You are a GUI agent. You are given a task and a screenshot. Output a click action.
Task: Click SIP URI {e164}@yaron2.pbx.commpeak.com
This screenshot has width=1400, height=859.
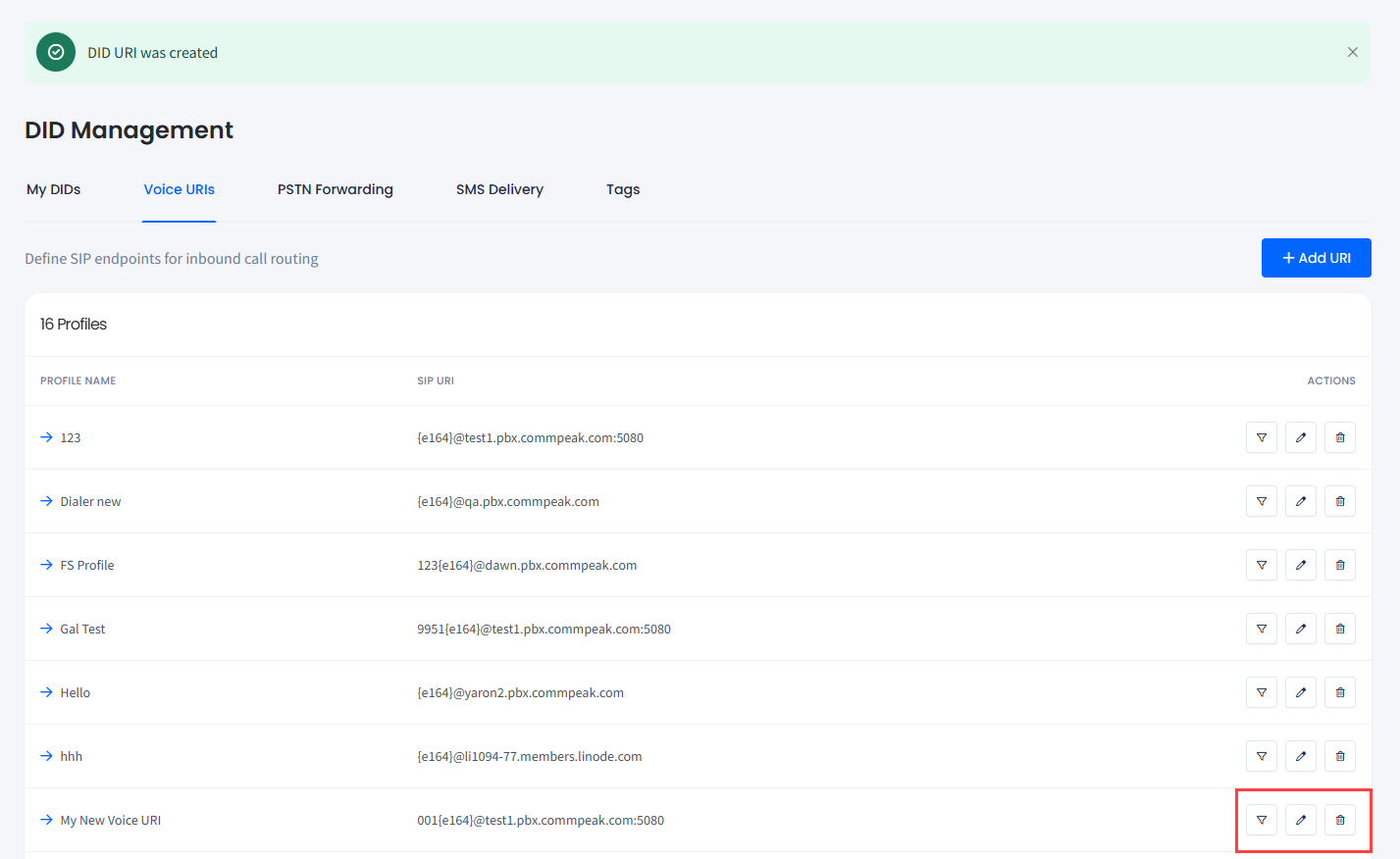pos(521,692)
